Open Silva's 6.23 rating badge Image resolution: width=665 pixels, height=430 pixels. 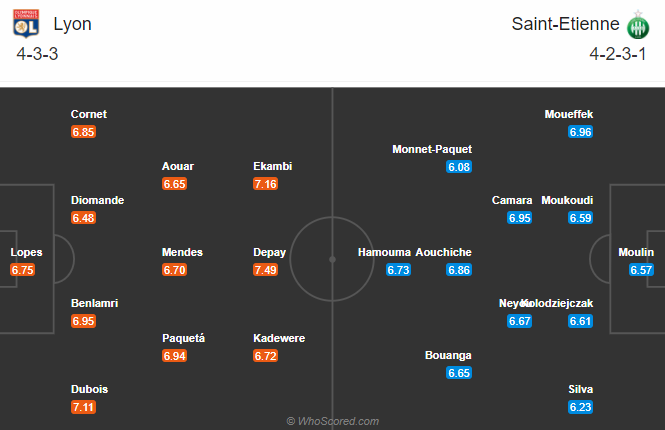581,407
